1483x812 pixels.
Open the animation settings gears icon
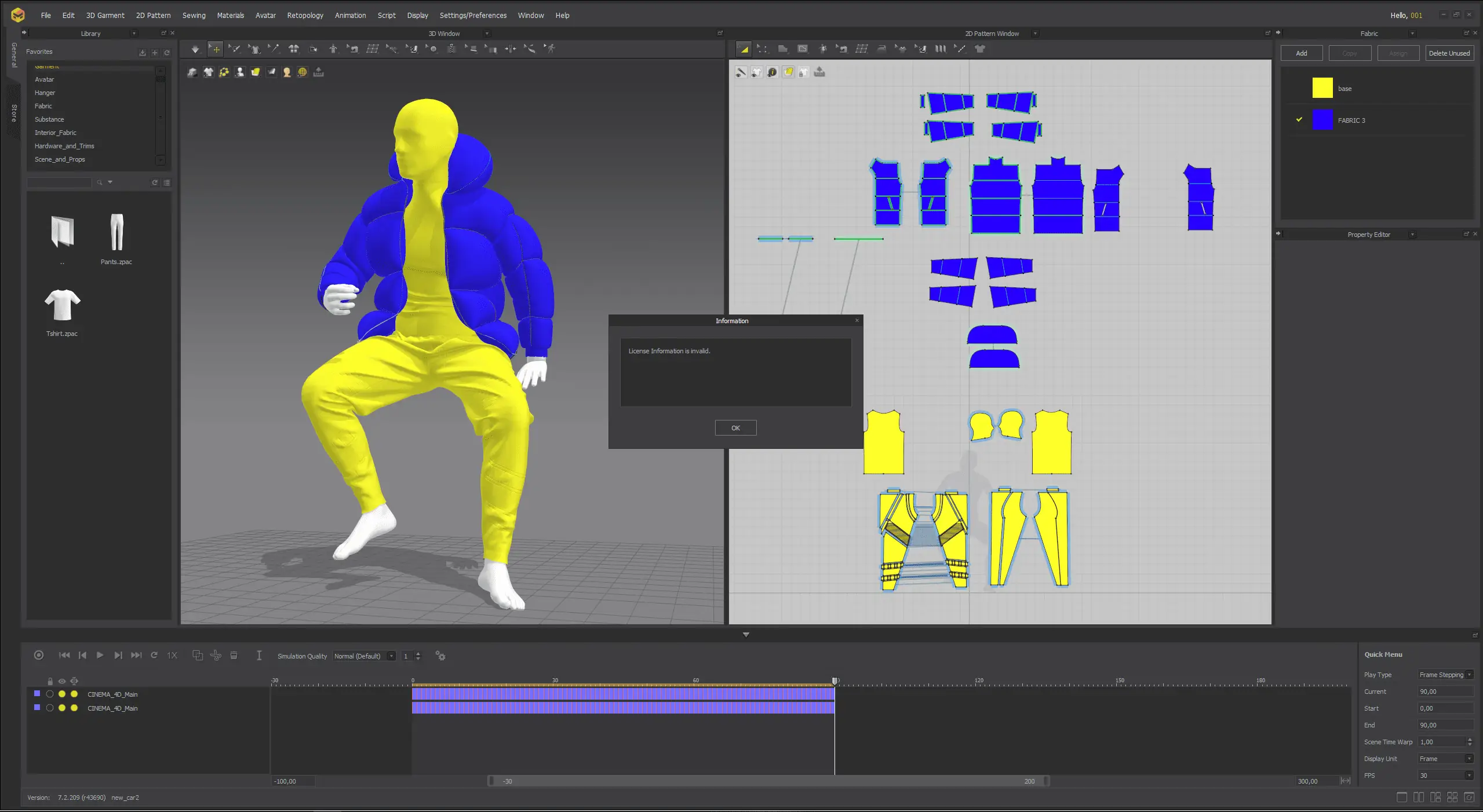coord(440,656)
